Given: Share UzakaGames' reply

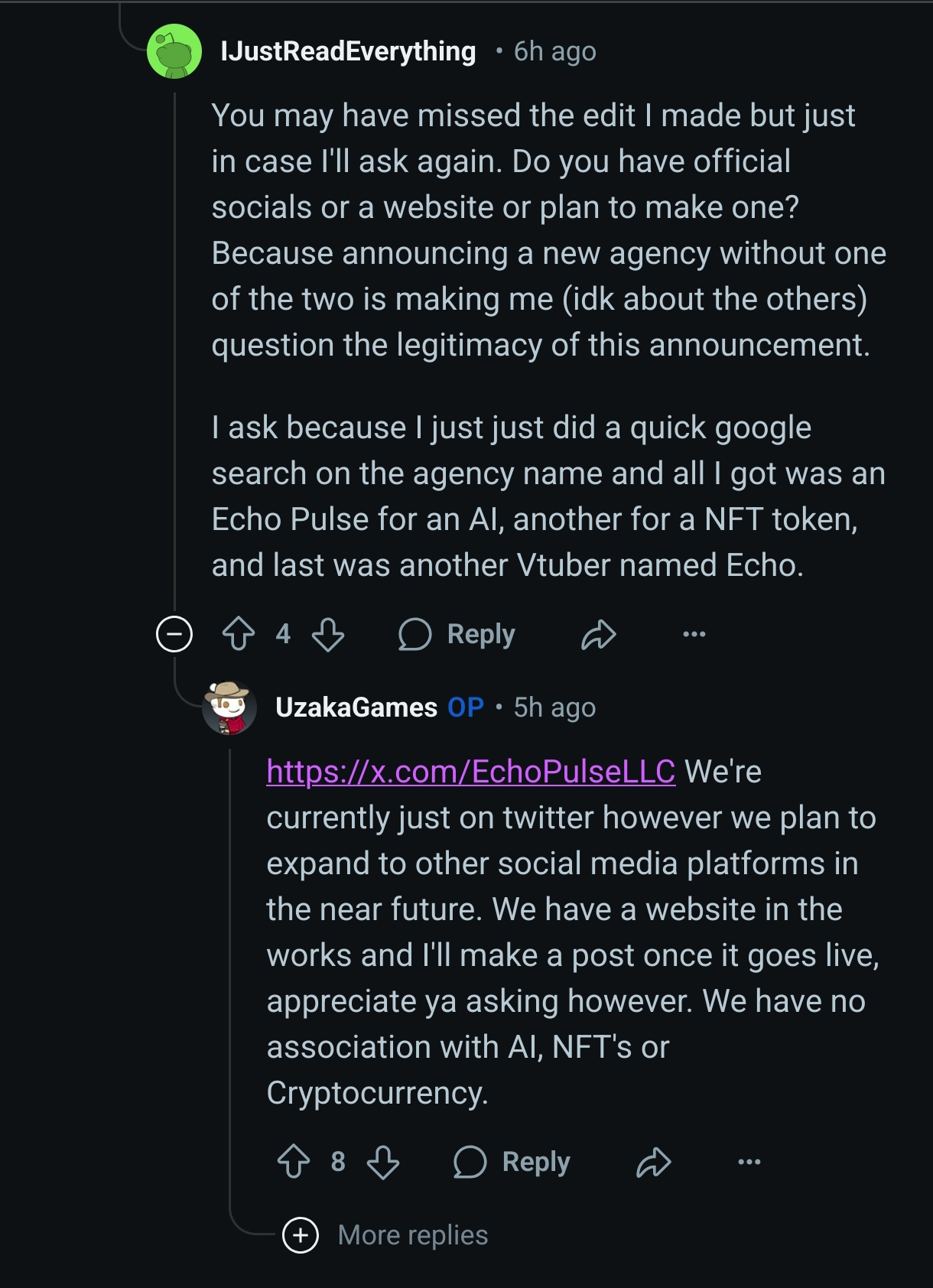Looking at the screenshot, I should point(653,1162).
